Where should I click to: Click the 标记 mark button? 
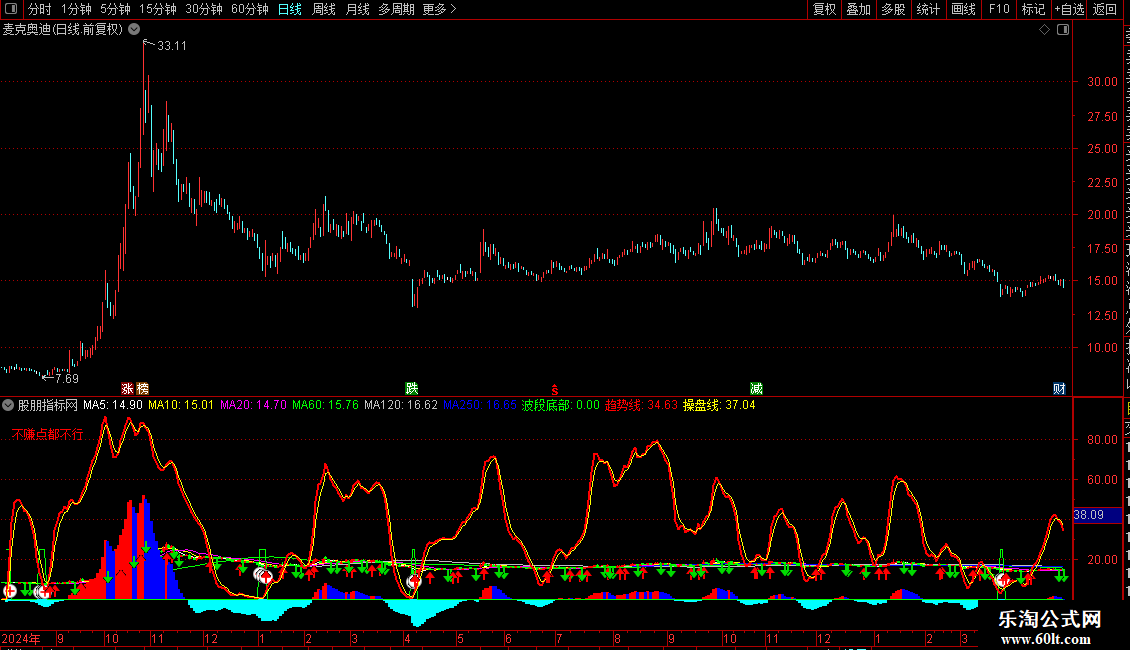click(1033, 9)
